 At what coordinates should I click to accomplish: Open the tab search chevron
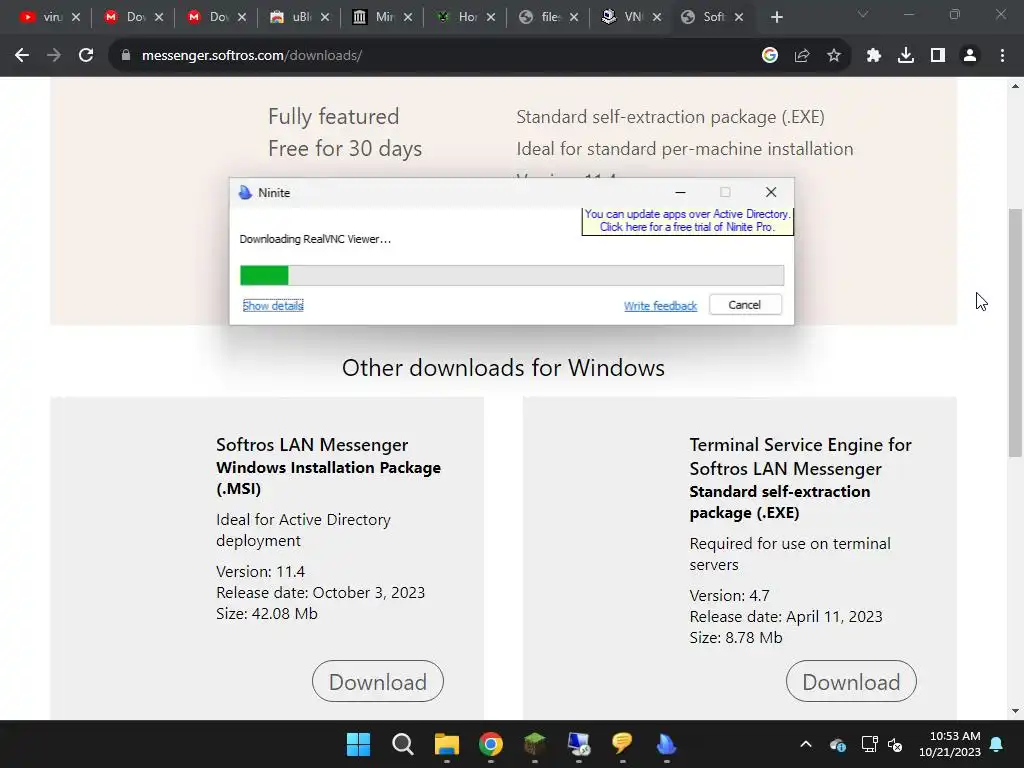pos(863,14)
